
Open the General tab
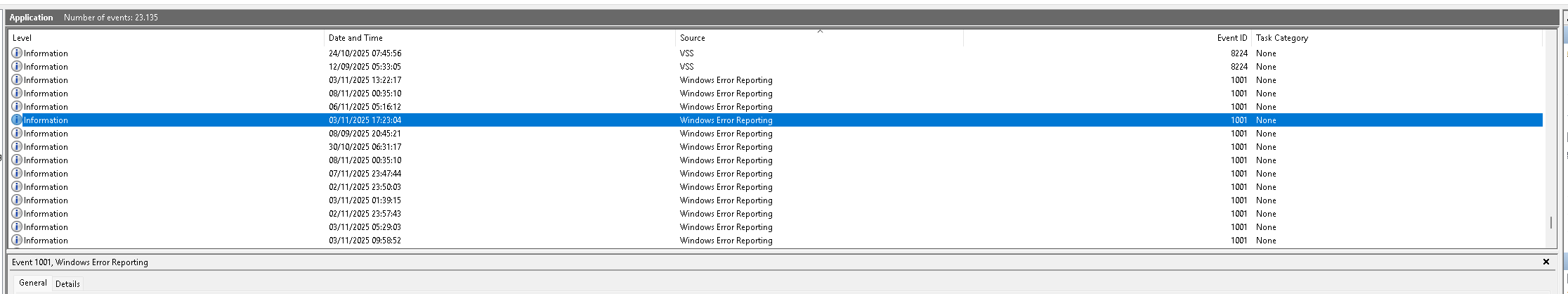tap(33, 283)
